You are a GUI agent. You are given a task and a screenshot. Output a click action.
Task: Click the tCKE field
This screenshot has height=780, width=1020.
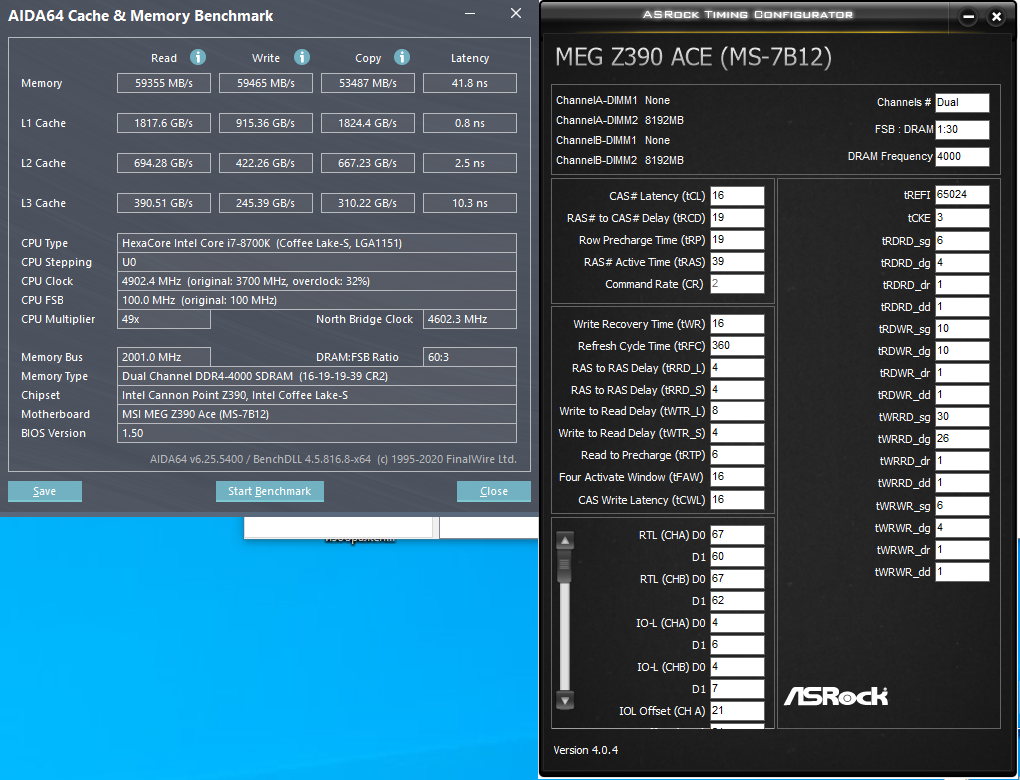click(x=962, y=218)
